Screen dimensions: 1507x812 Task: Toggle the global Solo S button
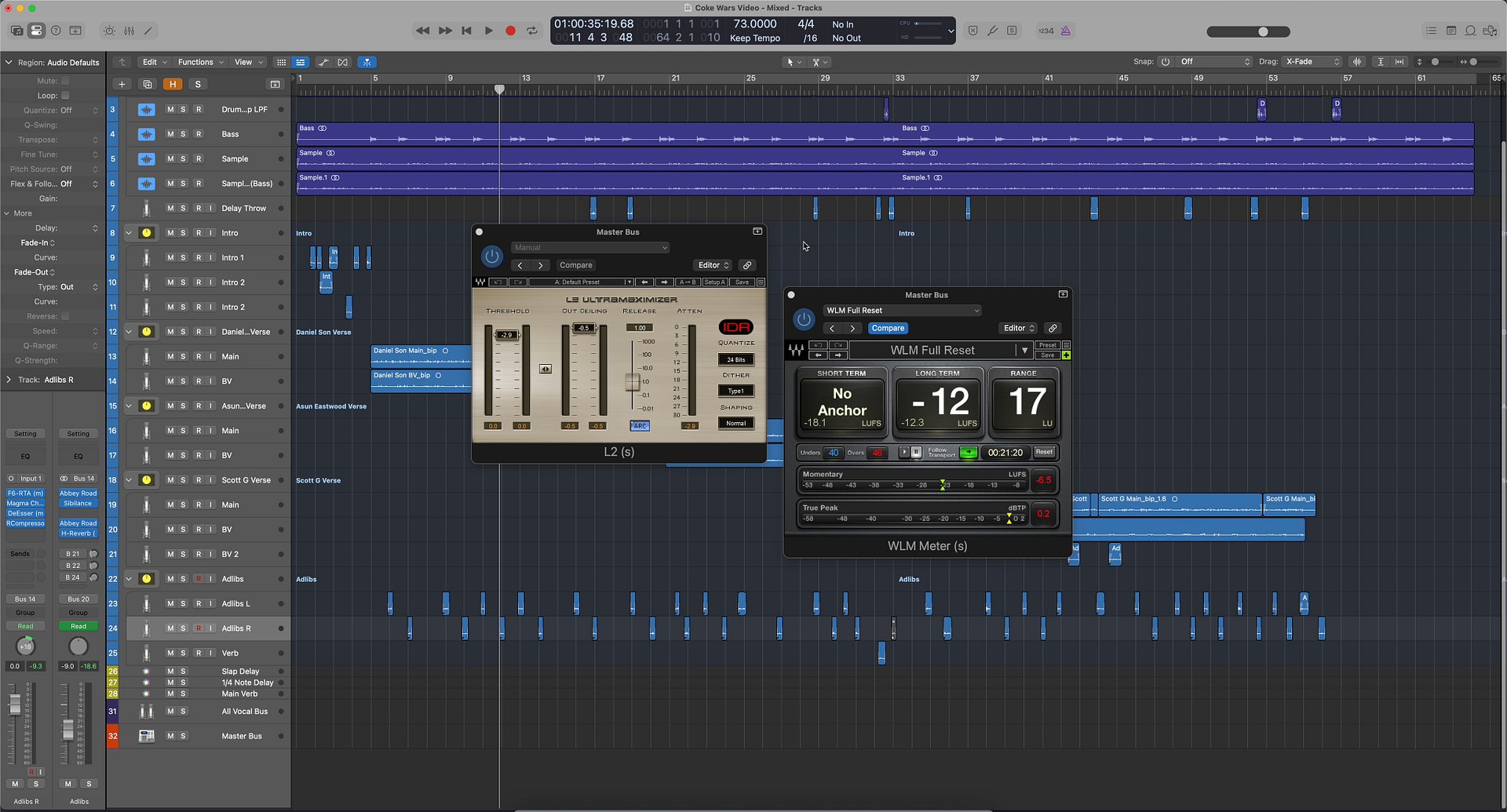pos(198,84)
